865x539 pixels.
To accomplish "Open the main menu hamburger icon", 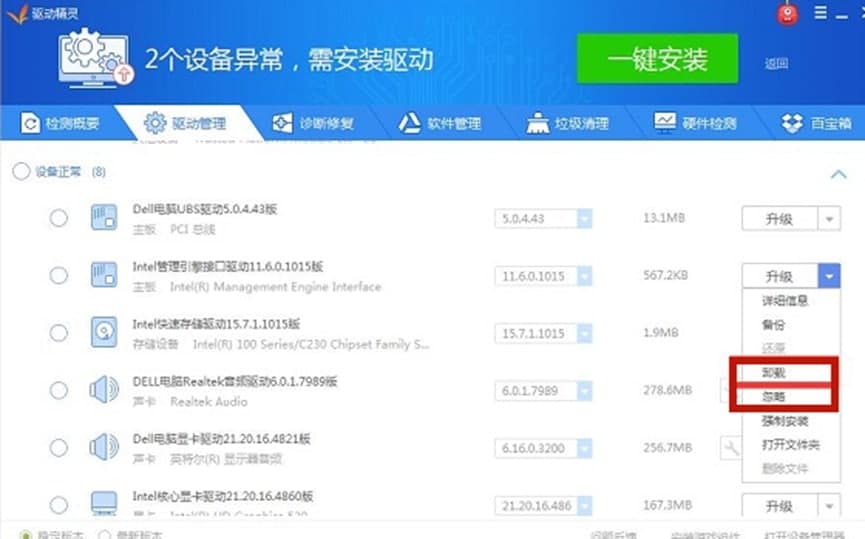I will pyautogui.click(x=820, y=12).
